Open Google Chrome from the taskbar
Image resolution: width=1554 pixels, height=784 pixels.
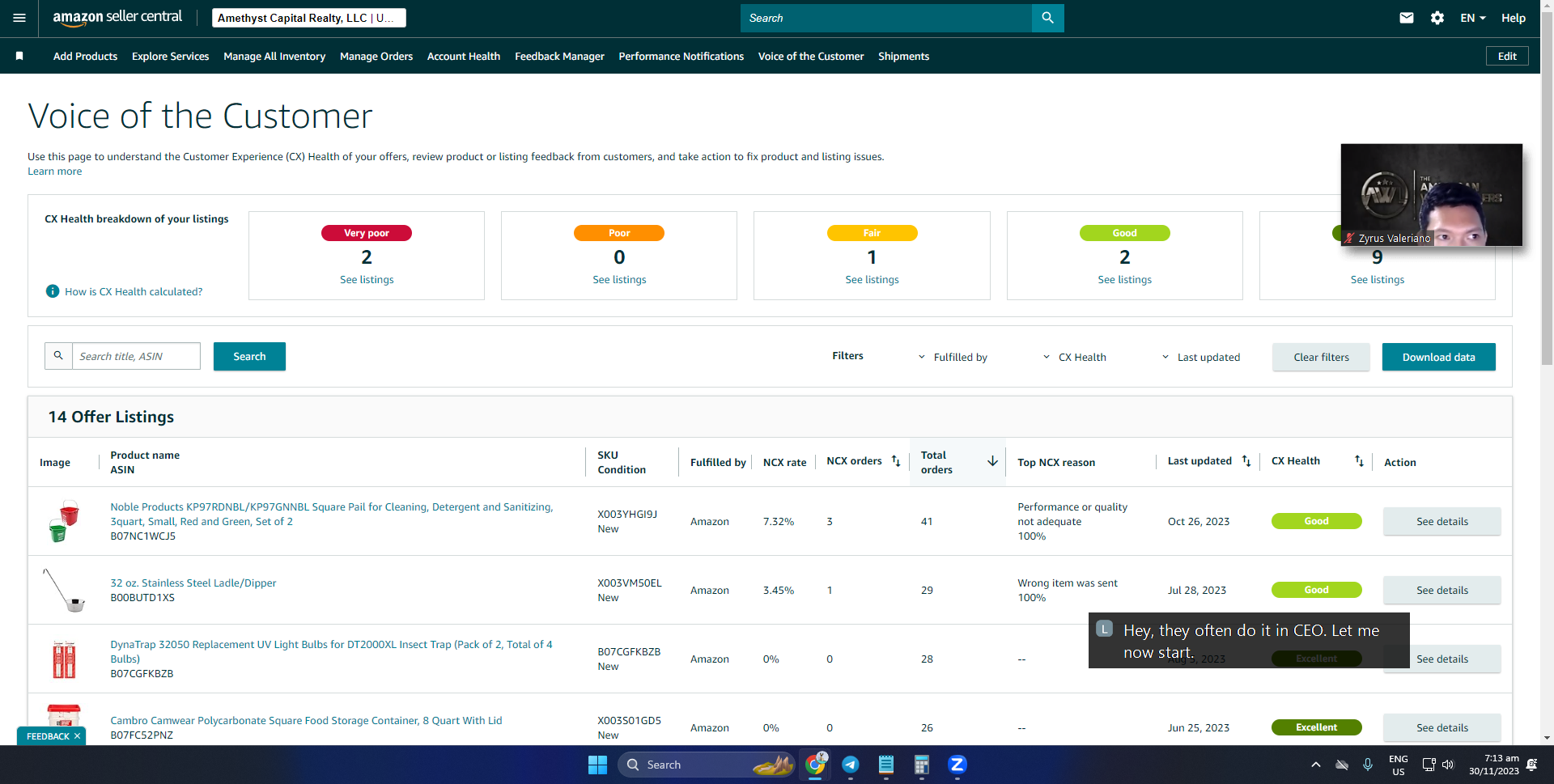[815, 765]
